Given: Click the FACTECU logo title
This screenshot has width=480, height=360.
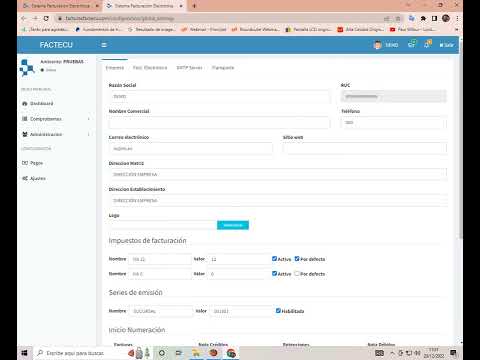Looking at the screenshot, I should [56, 45].
